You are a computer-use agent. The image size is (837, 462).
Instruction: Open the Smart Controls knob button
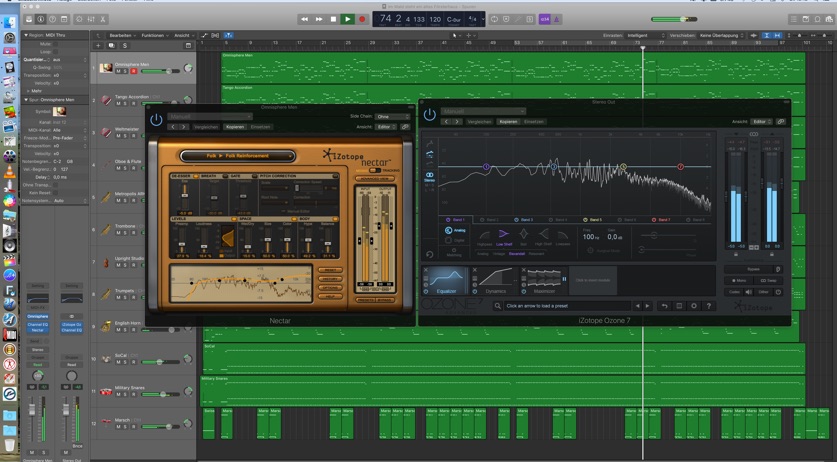coord(79,19)
